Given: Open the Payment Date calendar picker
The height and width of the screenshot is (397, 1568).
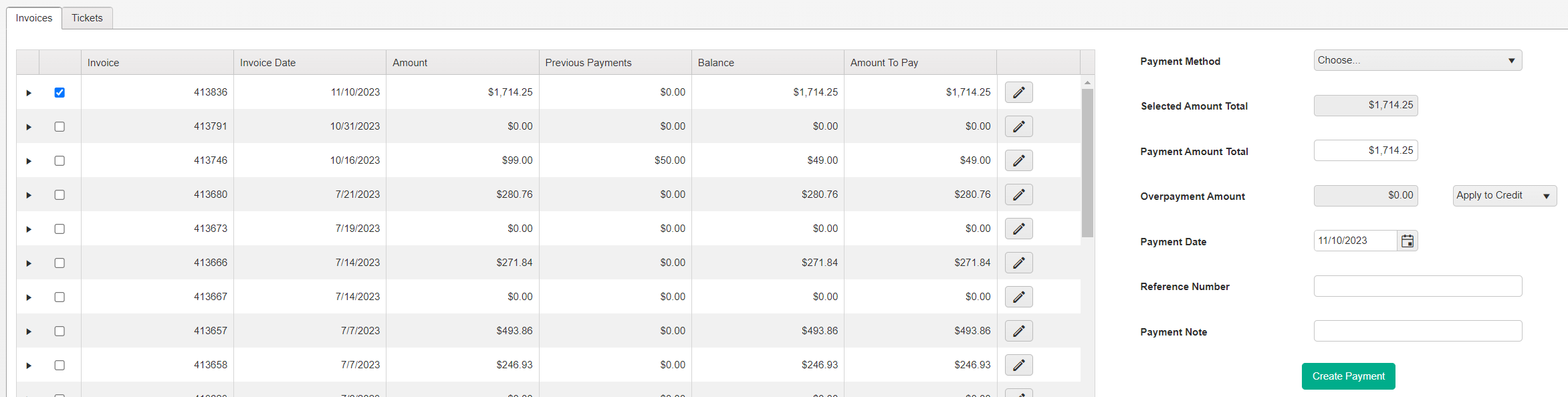Looking at the screenshot, I should [x=1407, y=241].
